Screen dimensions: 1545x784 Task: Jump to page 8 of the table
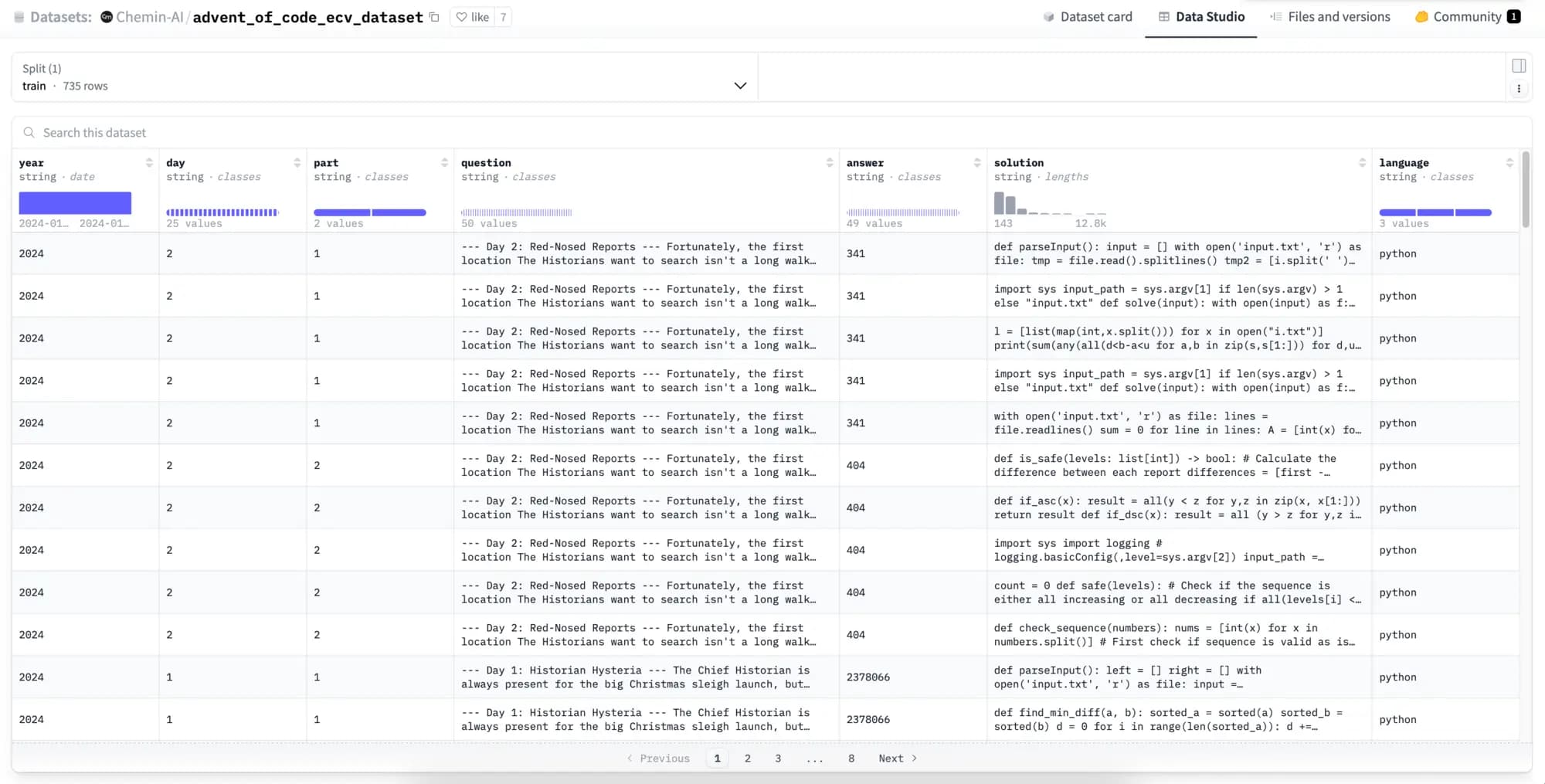[851, 759]
